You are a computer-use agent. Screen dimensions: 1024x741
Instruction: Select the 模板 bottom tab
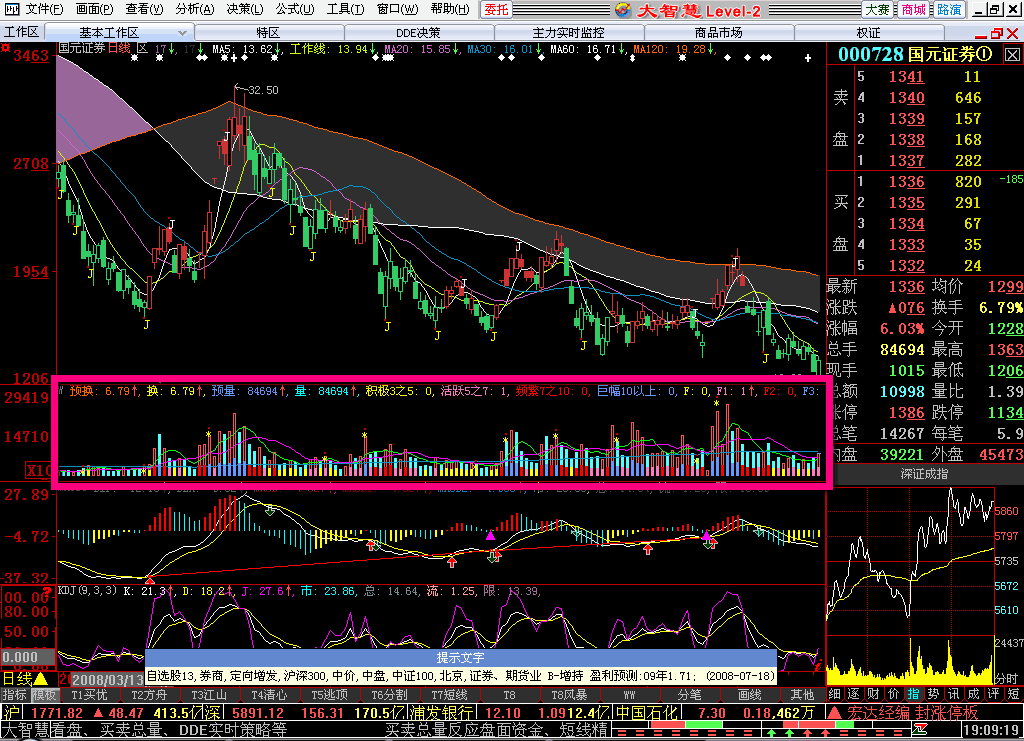coord(44,695)
